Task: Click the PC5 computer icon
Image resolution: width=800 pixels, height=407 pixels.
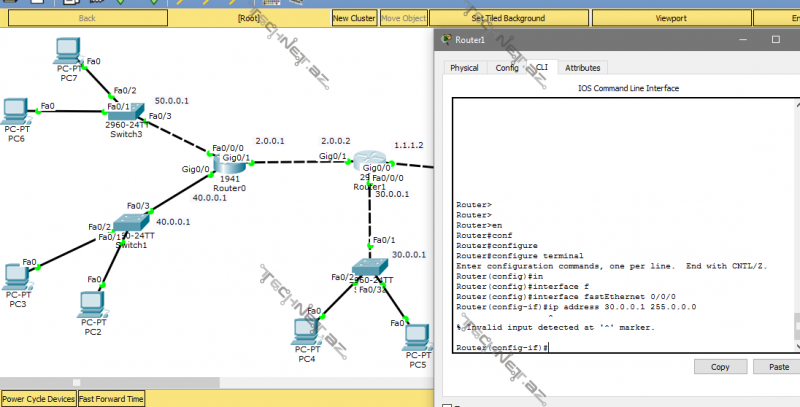Action: 418,338
